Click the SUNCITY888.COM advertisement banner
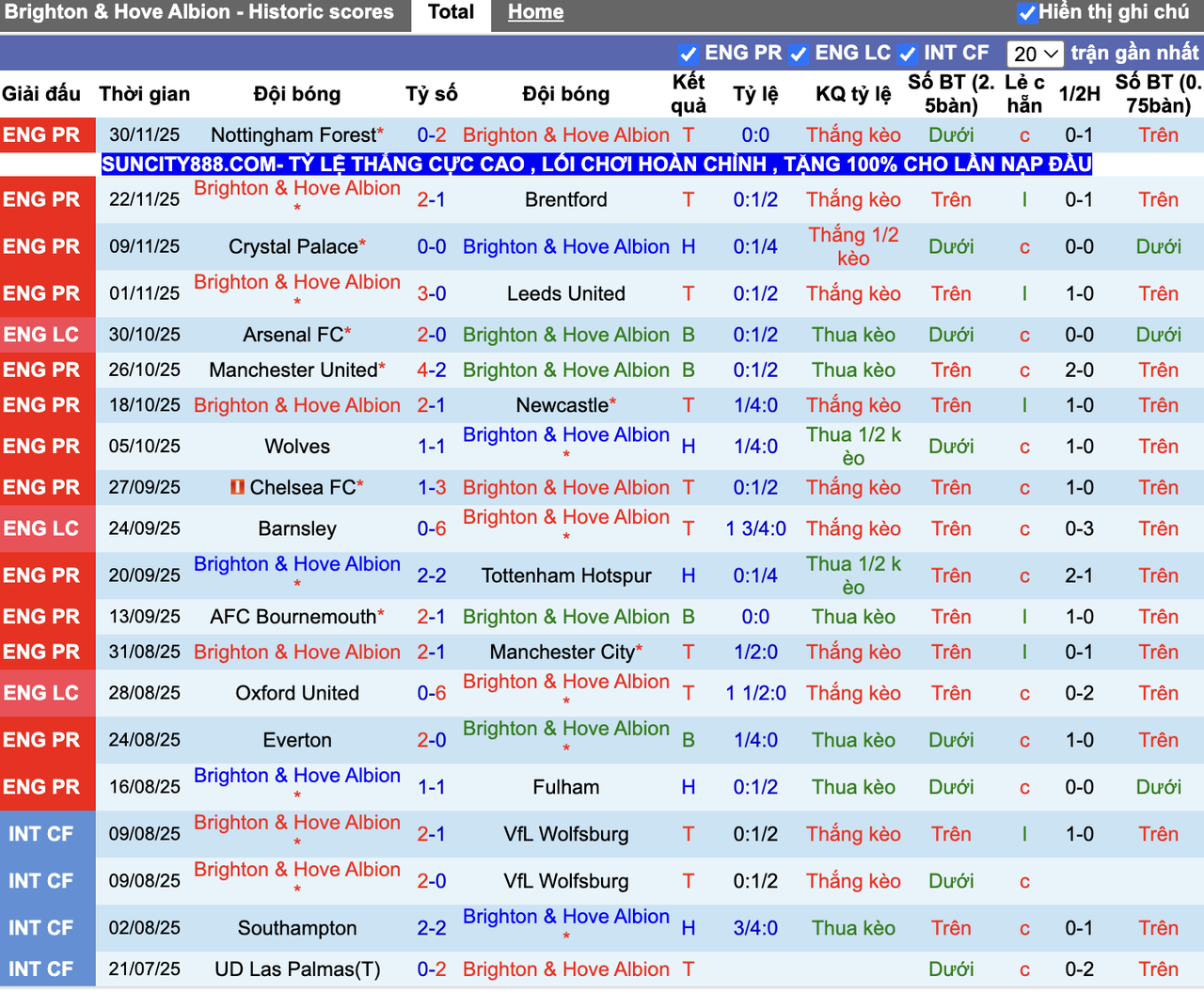Viewport: 1204px width, 992px height. [x=596, y=165]
